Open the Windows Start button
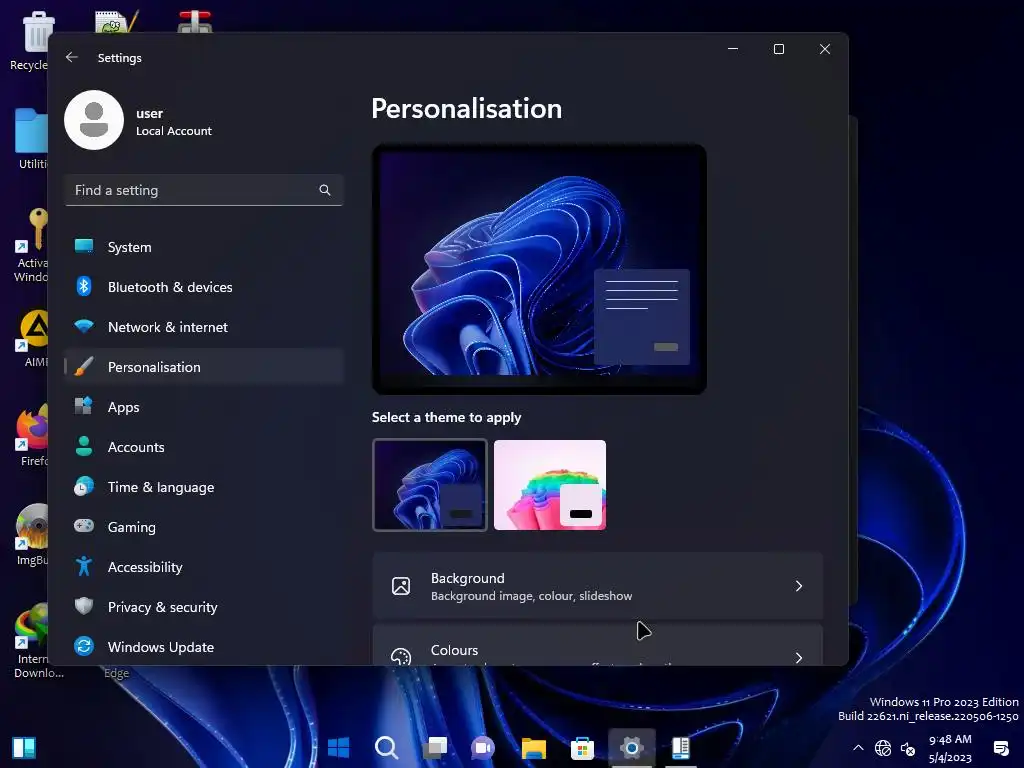Image resolution: width=1024 pixels, height=768 pixels. [x=338, y=747]
